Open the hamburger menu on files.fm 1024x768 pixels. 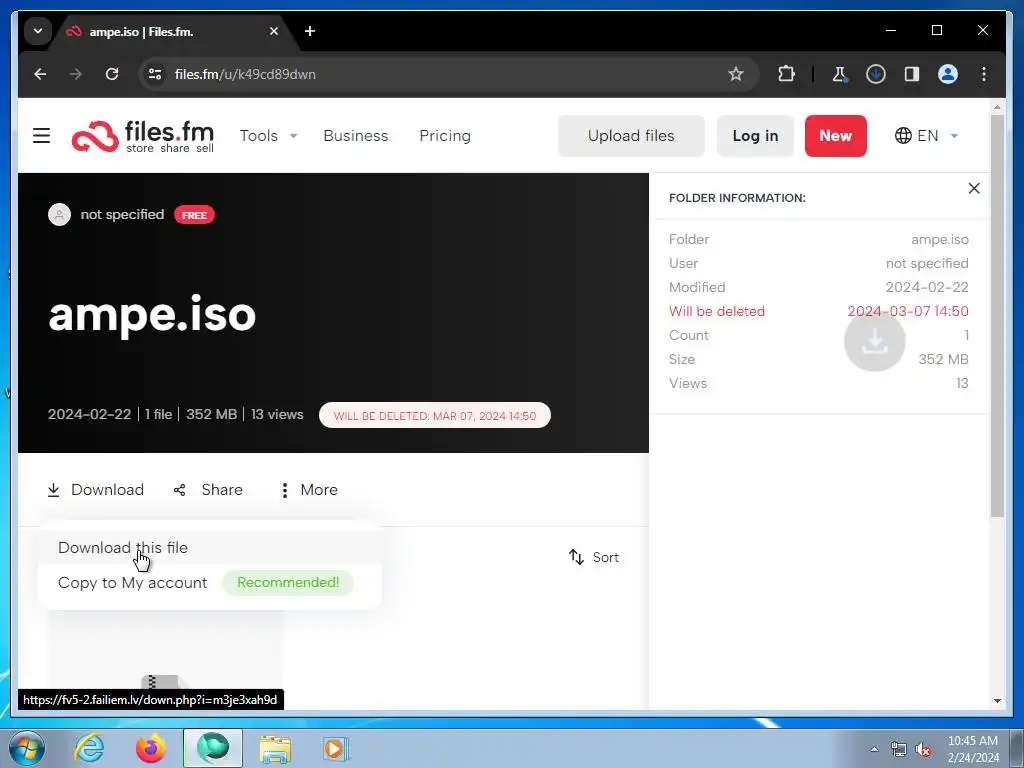[x=41, y=136]
